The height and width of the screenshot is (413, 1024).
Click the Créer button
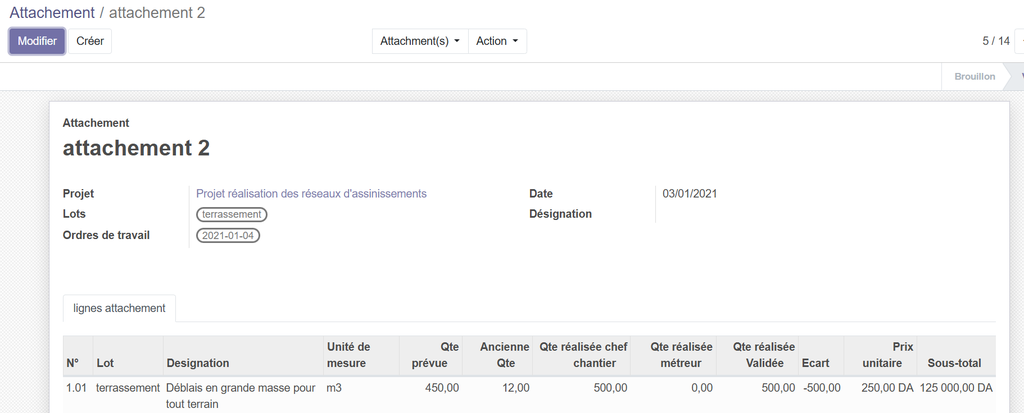(x=90, y=41)
